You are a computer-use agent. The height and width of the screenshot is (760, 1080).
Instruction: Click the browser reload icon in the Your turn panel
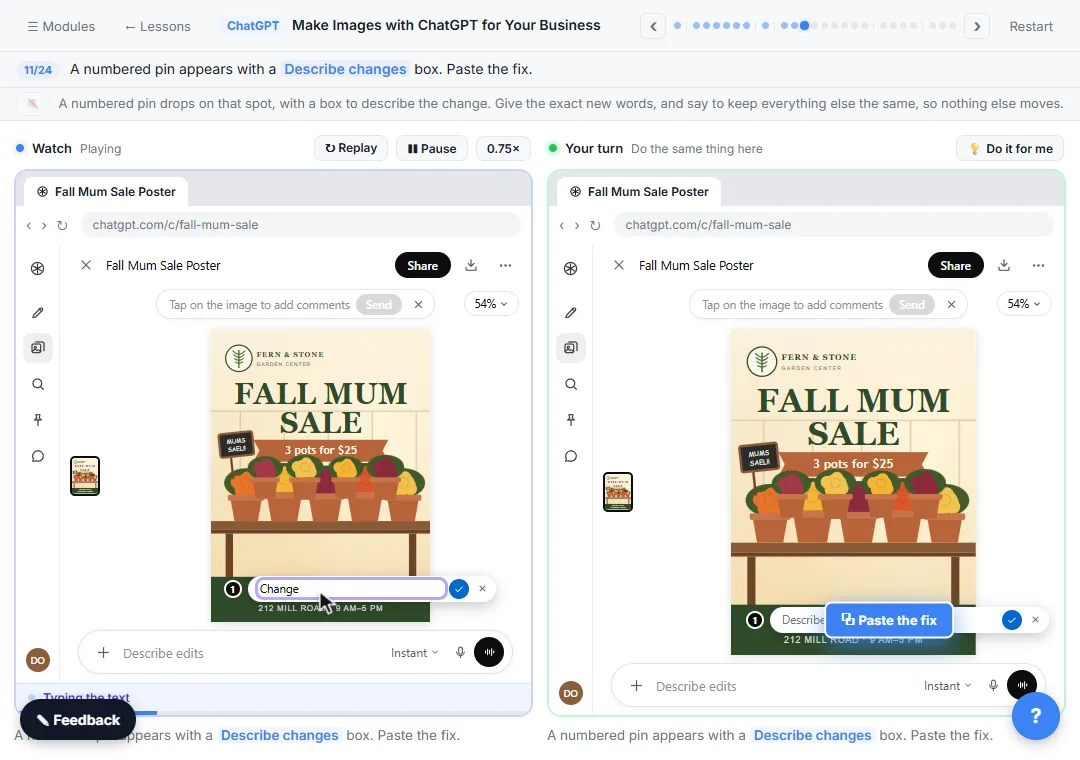(595, 225)
